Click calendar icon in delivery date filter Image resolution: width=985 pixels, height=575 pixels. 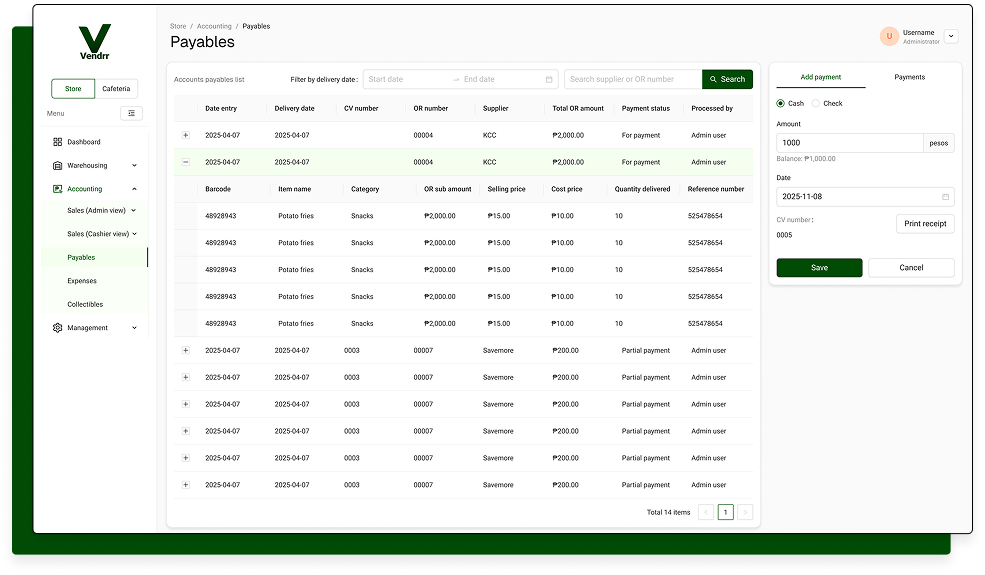[549, 79]
